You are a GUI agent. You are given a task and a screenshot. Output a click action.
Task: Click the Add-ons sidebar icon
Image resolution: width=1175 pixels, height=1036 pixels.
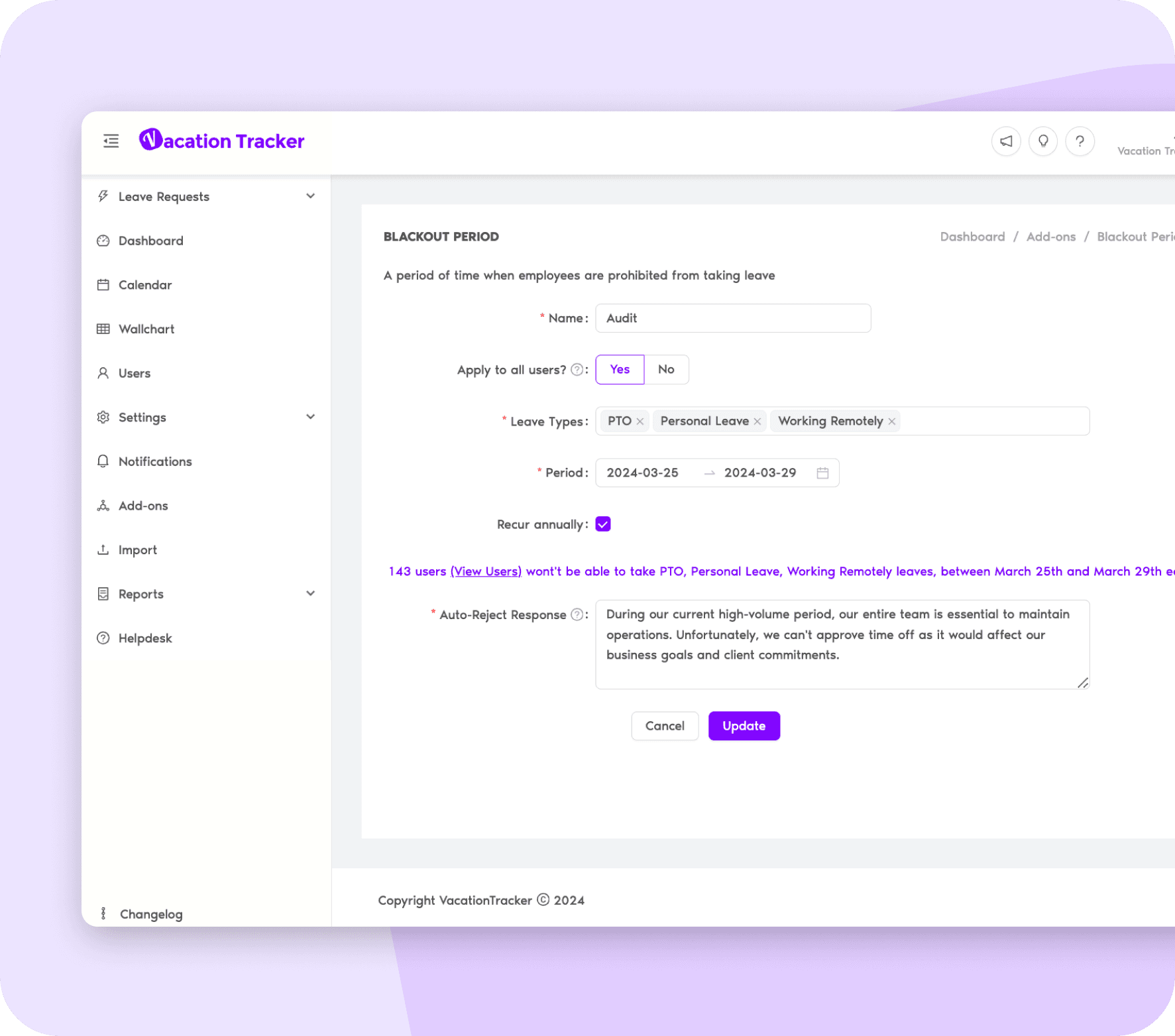[x=103, y=506]
